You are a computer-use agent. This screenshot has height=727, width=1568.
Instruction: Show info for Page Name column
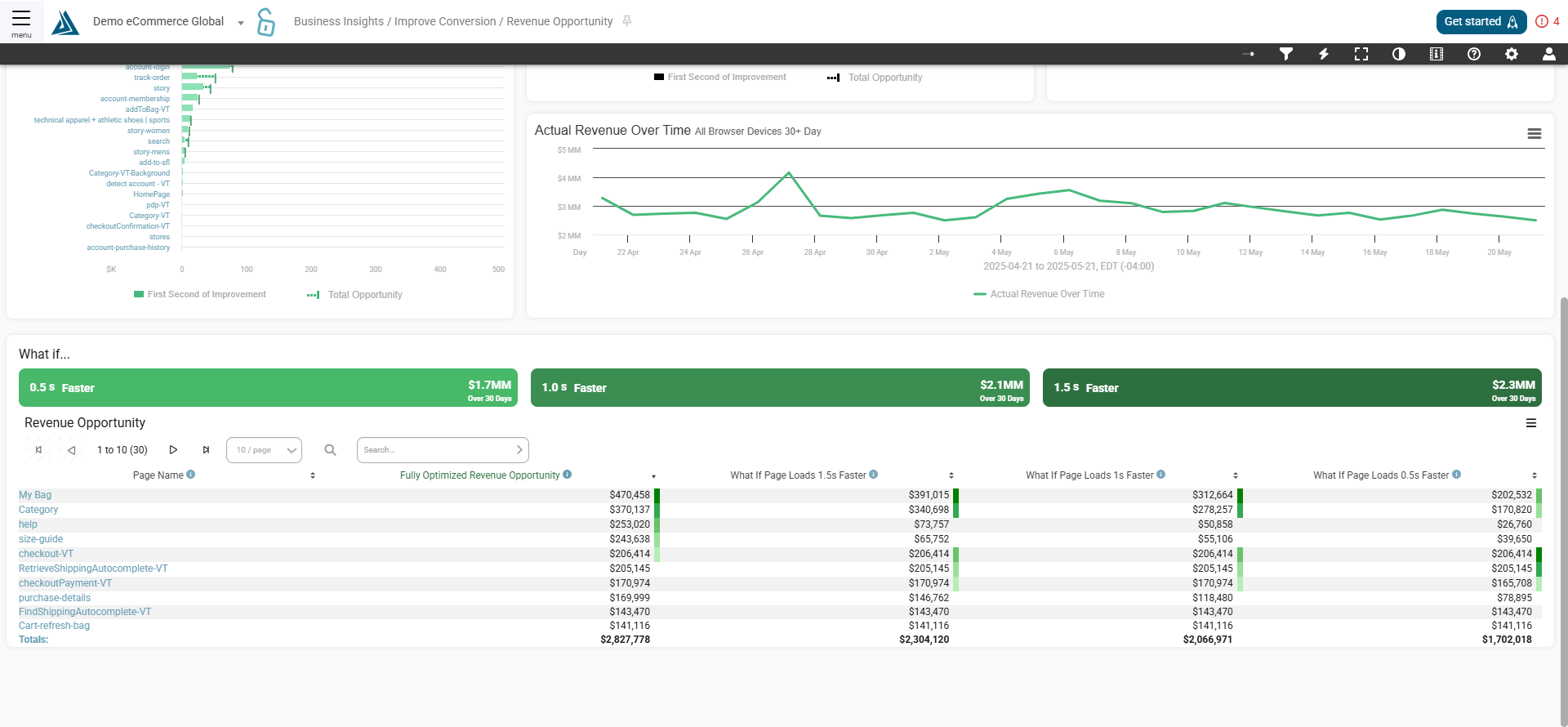pos(191,475)
